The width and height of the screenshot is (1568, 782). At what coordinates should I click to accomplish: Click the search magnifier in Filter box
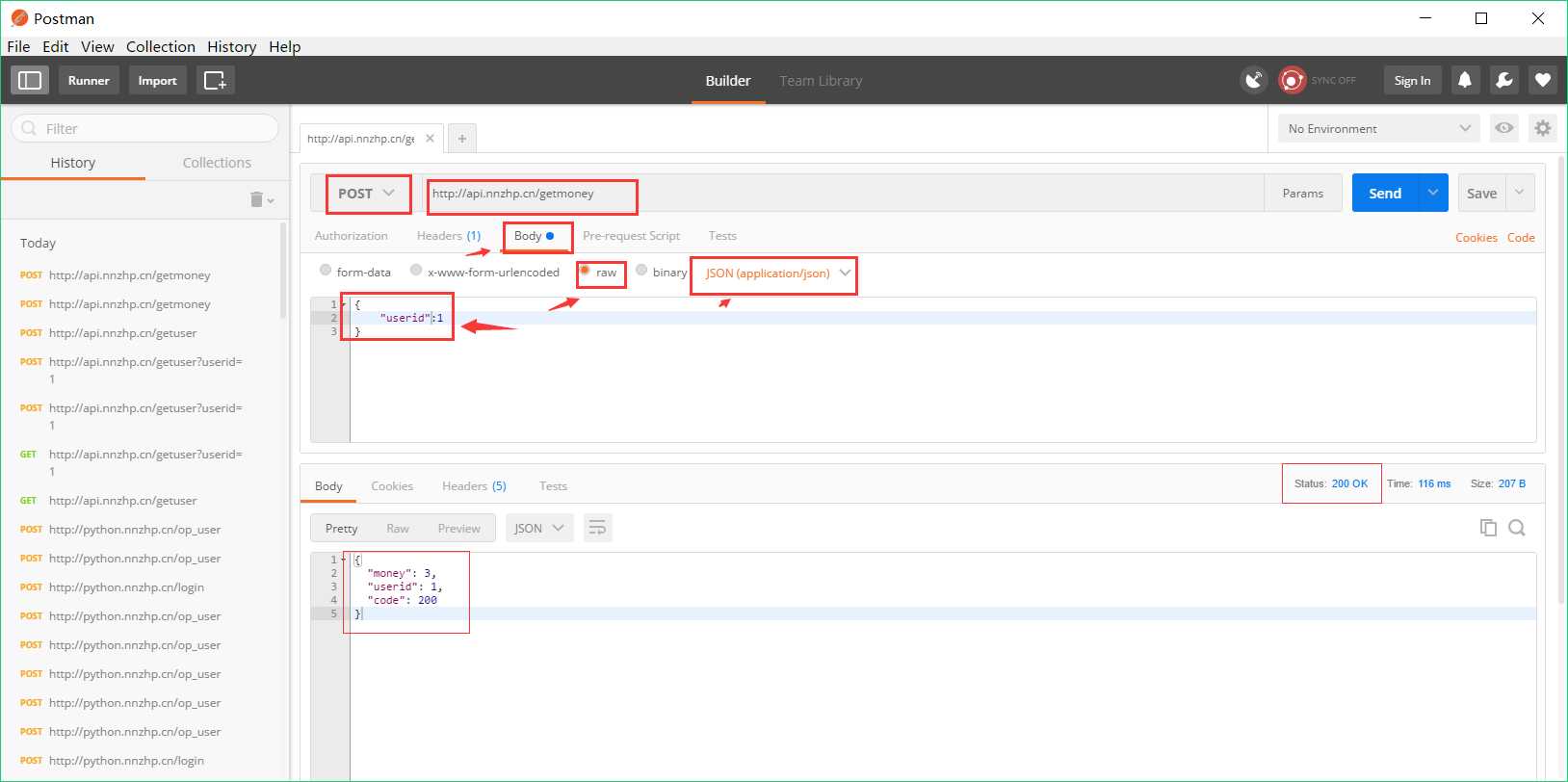[29, 128]
